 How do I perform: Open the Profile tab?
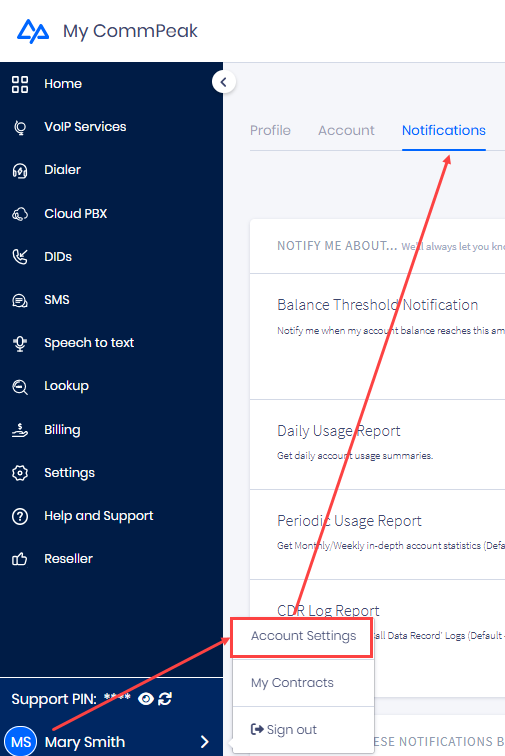[x=270, y=130]
